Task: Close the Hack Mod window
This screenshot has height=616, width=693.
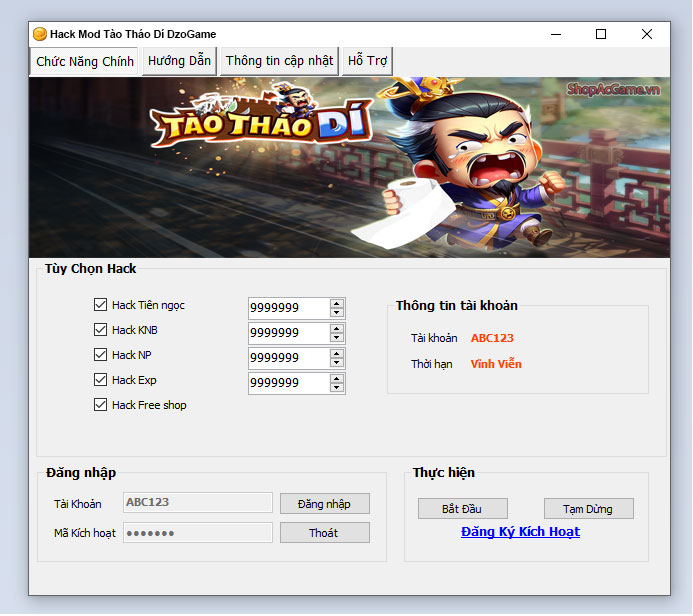Action: tap(647, 34)
